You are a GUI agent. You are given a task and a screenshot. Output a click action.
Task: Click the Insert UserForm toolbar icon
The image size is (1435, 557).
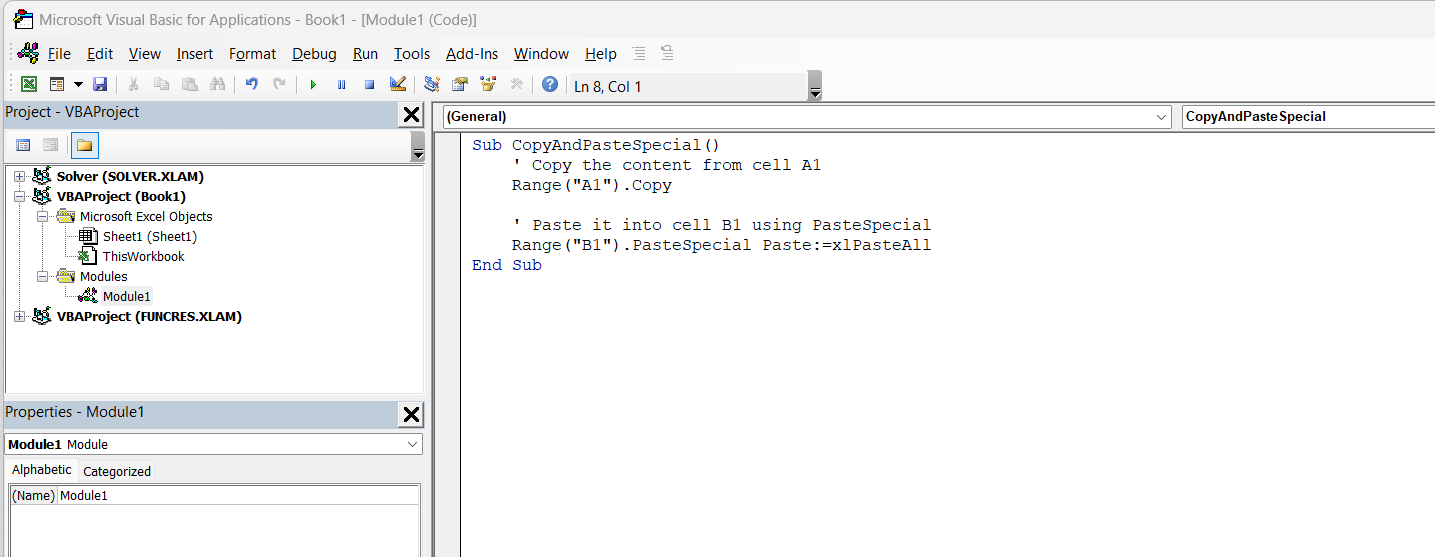click(55, 85)
